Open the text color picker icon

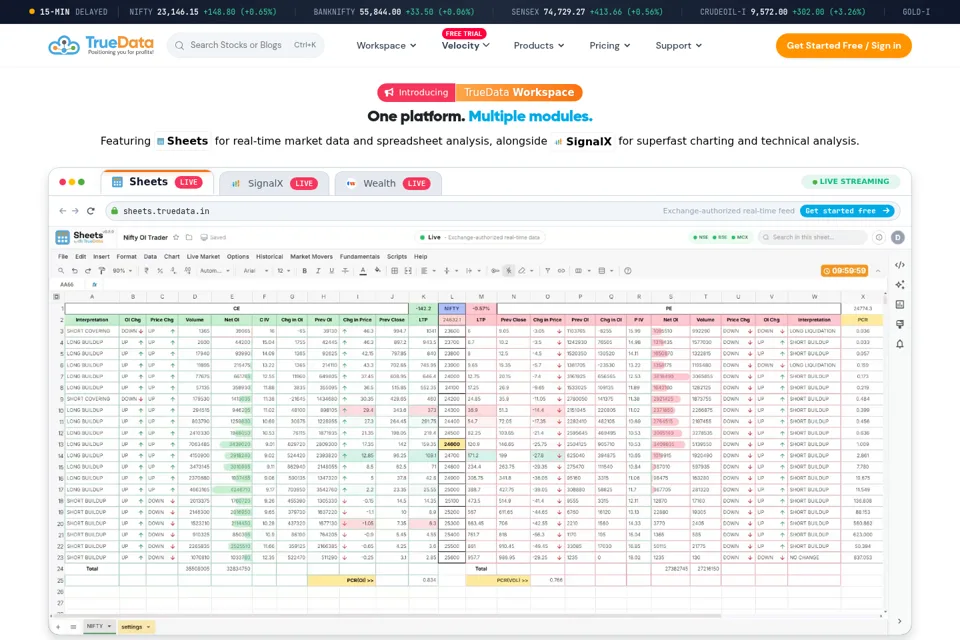362,271
